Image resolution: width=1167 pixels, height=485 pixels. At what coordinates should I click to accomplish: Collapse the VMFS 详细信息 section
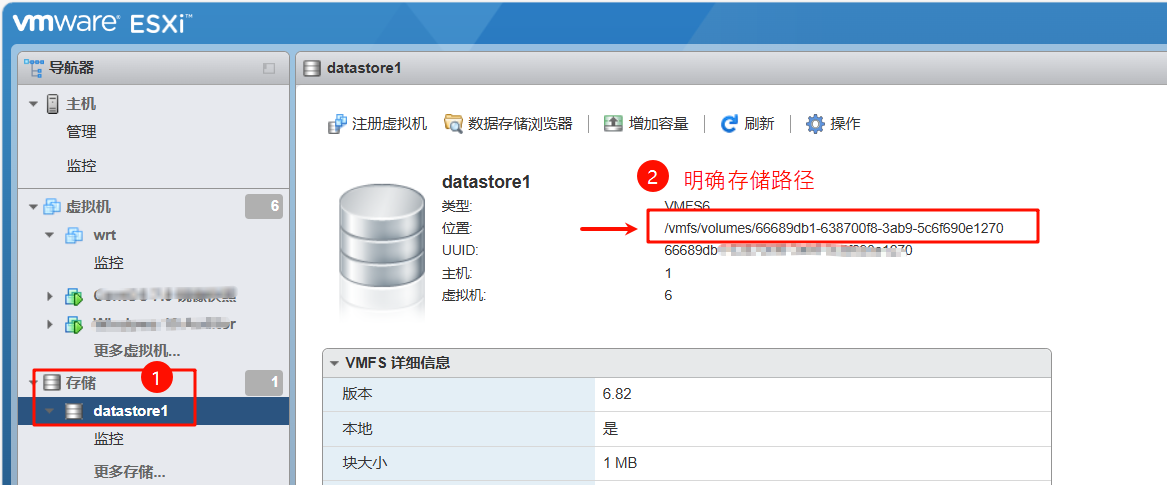click(x=334, y=363)
